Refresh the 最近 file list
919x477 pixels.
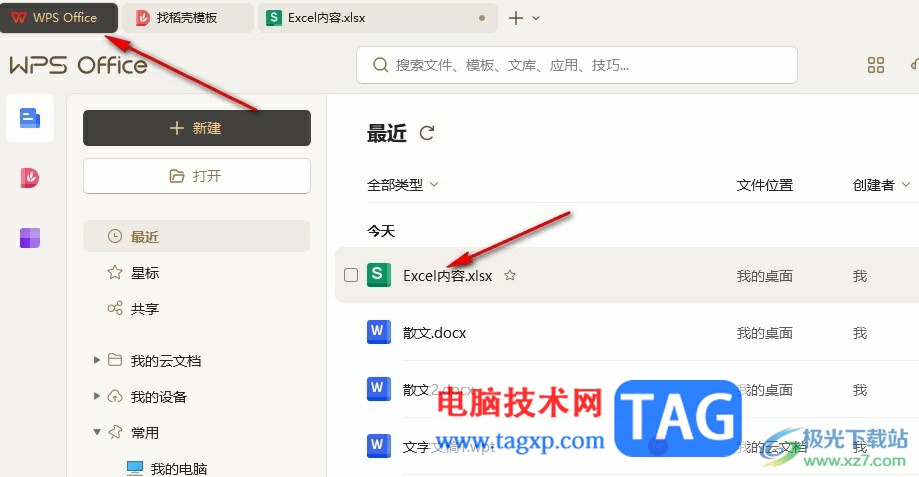click(427, 133)
